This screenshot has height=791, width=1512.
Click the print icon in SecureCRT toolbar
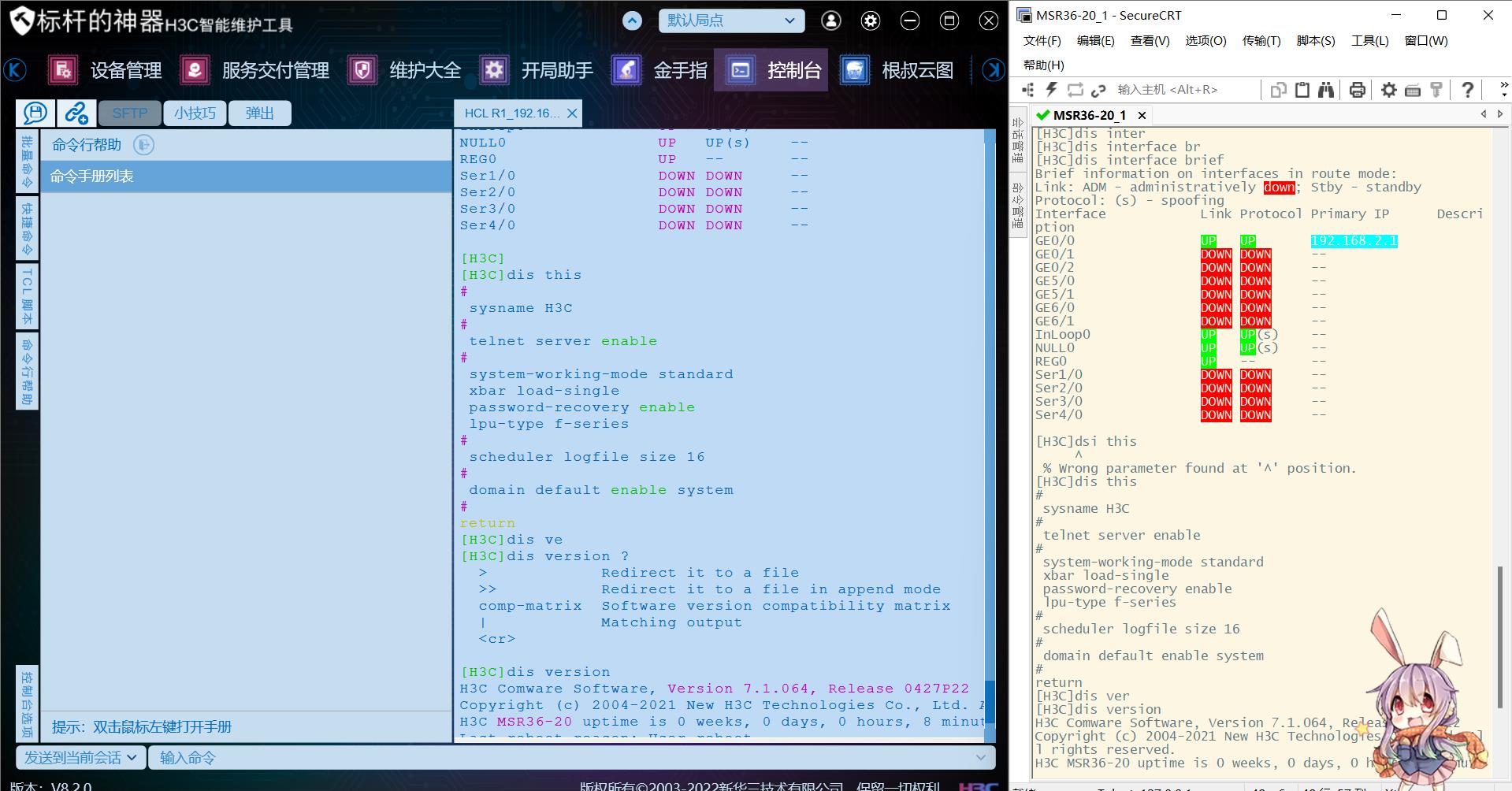click(1357, 90)
